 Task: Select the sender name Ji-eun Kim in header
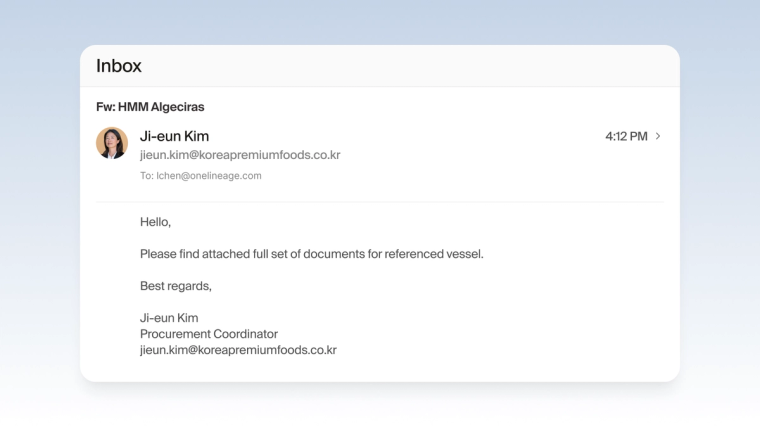click(174, 136)
